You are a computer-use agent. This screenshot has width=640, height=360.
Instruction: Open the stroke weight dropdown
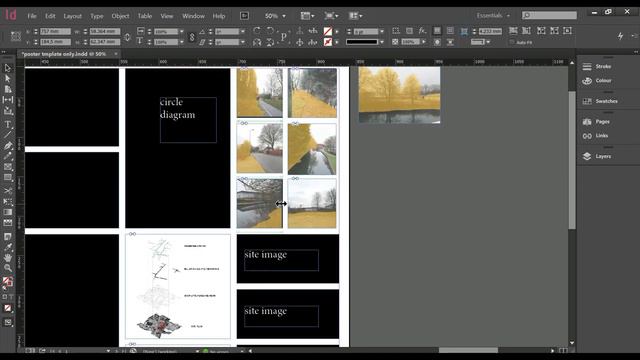pyautogui.click(x=382, y=31)
